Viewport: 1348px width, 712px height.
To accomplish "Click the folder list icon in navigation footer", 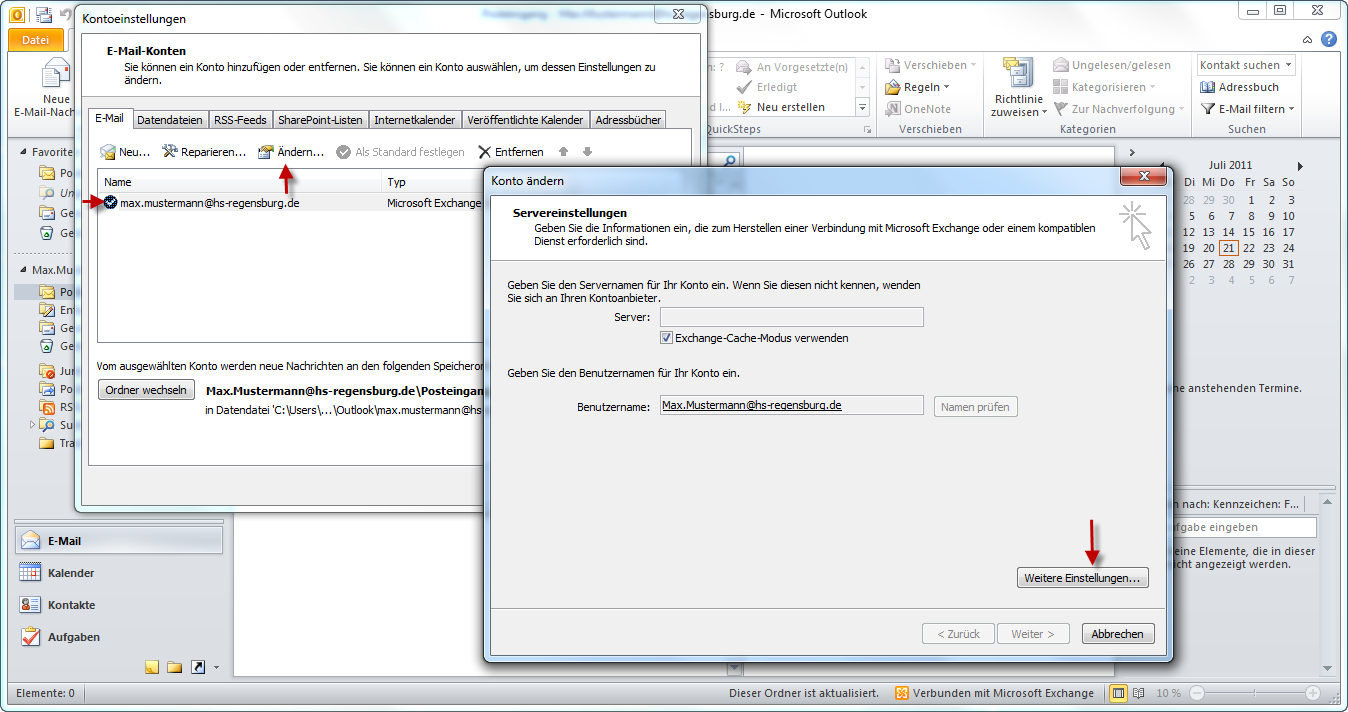I will click(174, 667).
